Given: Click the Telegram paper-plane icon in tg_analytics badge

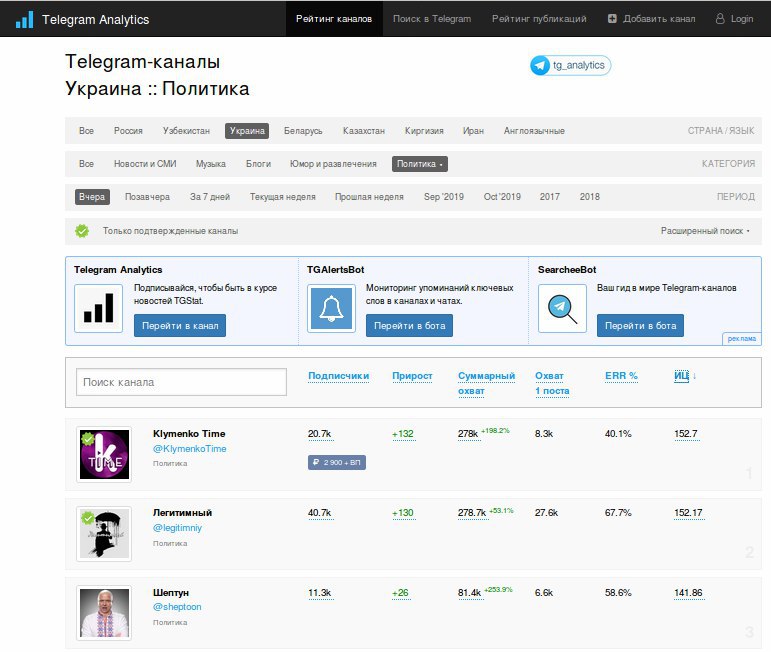Looking at the screenshot, I should click(x=540, y=65).
